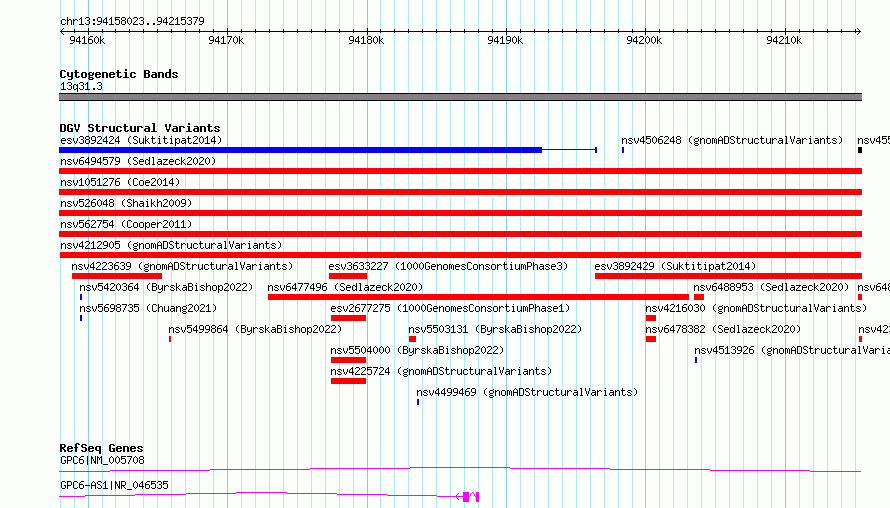Open the RefSeq Genes track title
Image resolution: width=890 pixels, height=508 pixels.
pos(101,448)
